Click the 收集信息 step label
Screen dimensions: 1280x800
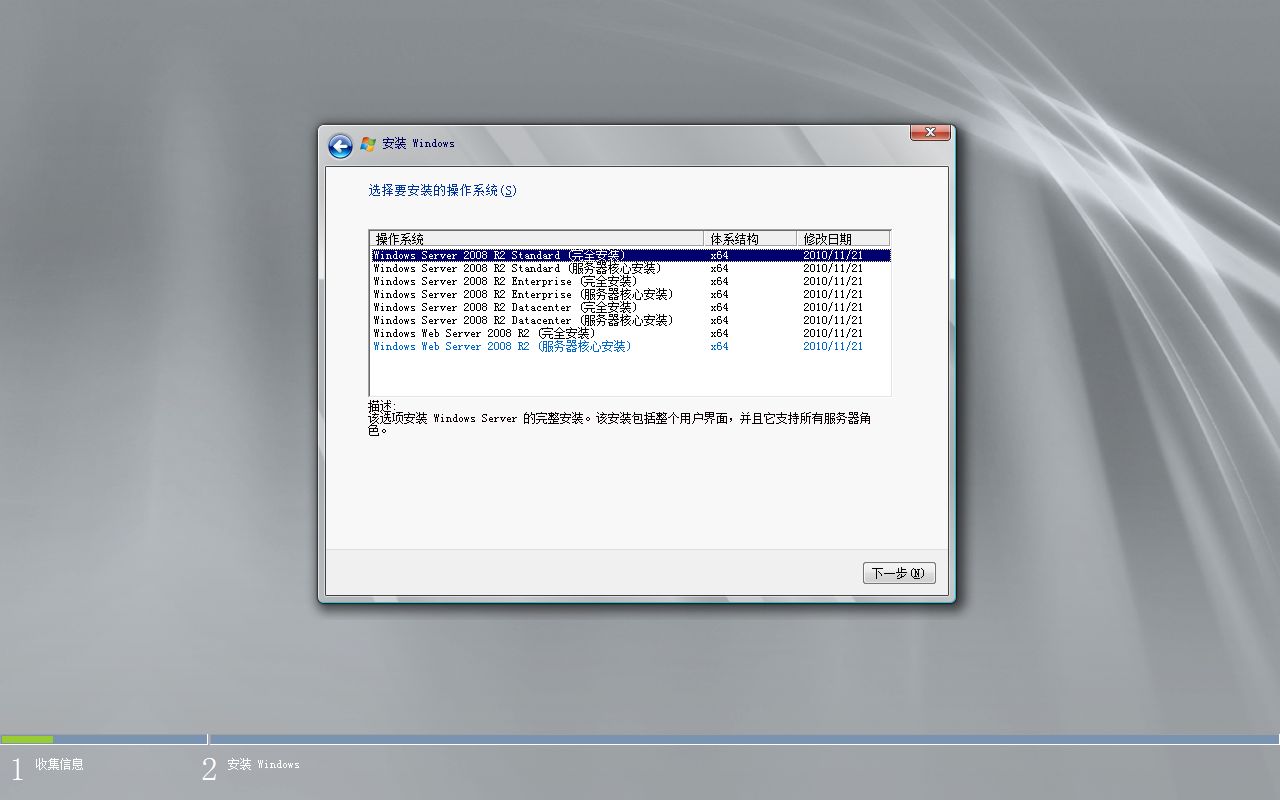pos(59,764)
